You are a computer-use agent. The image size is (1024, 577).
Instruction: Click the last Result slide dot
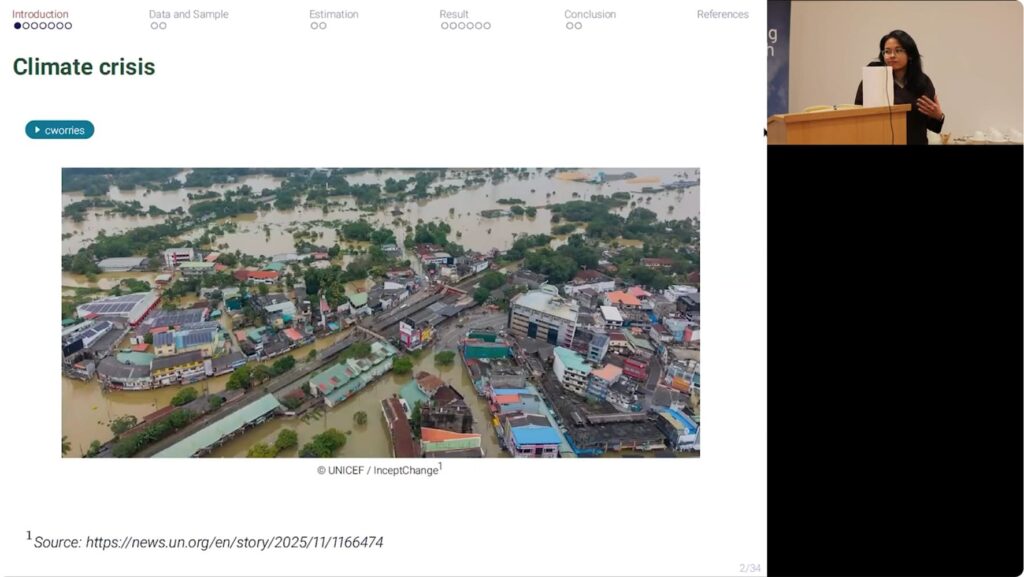click(487, 26)
